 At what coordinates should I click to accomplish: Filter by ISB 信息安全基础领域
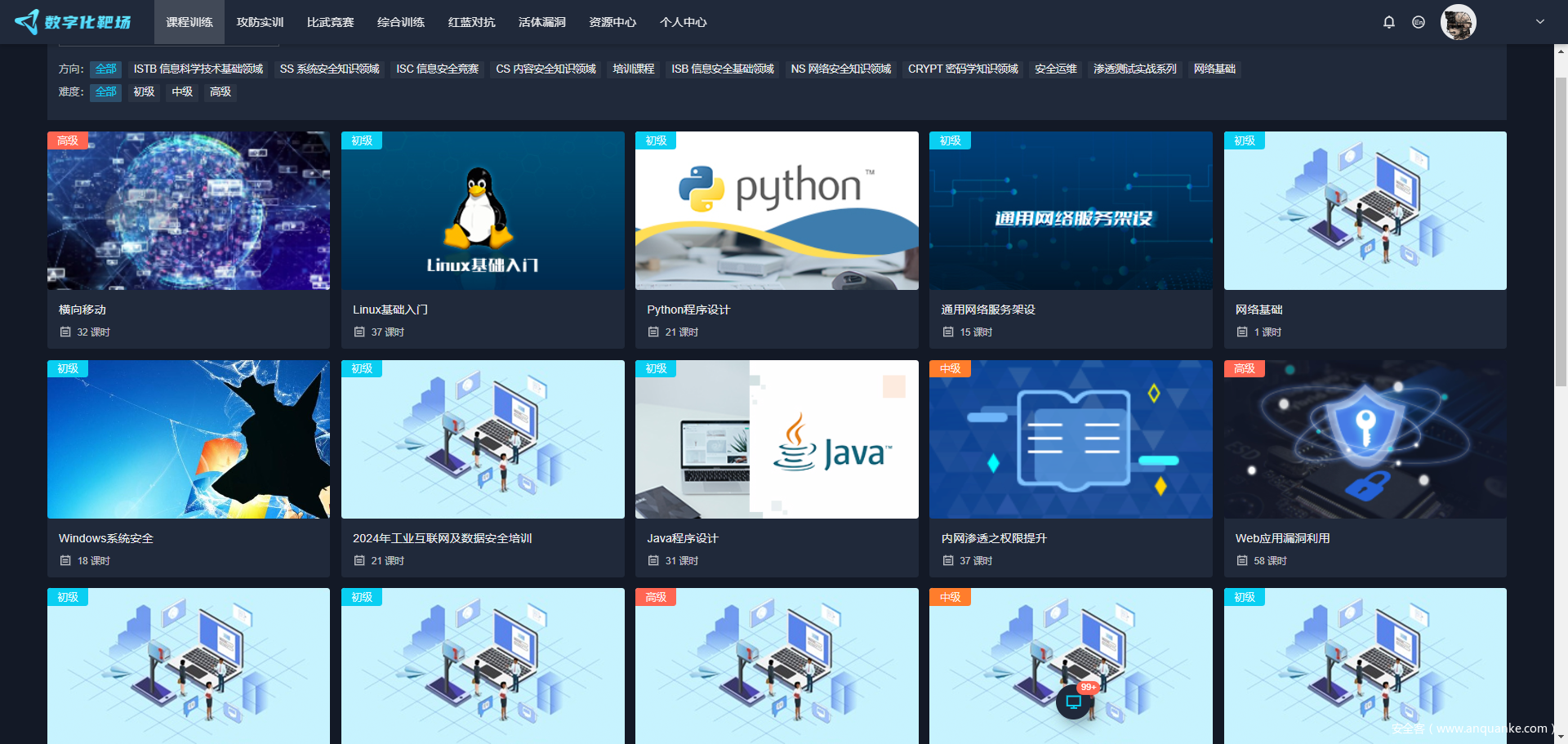723,69
